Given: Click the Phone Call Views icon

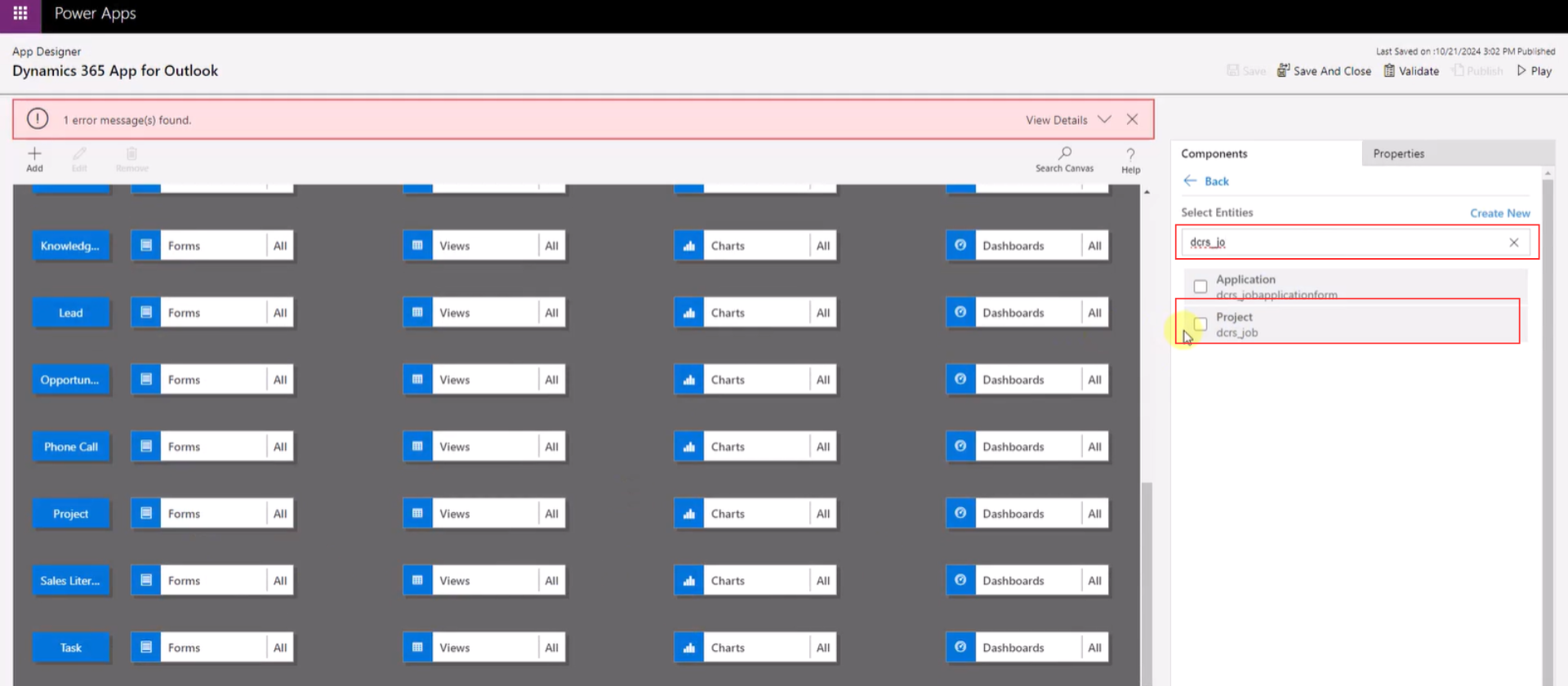Looking at the screenshot, I should point(417,447).
